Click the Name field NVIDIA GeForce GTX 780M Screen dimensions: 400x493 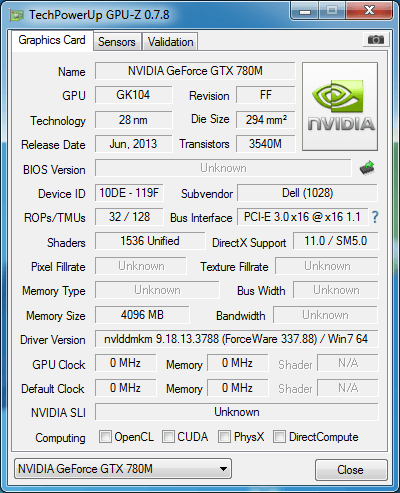tap(195, 71)
